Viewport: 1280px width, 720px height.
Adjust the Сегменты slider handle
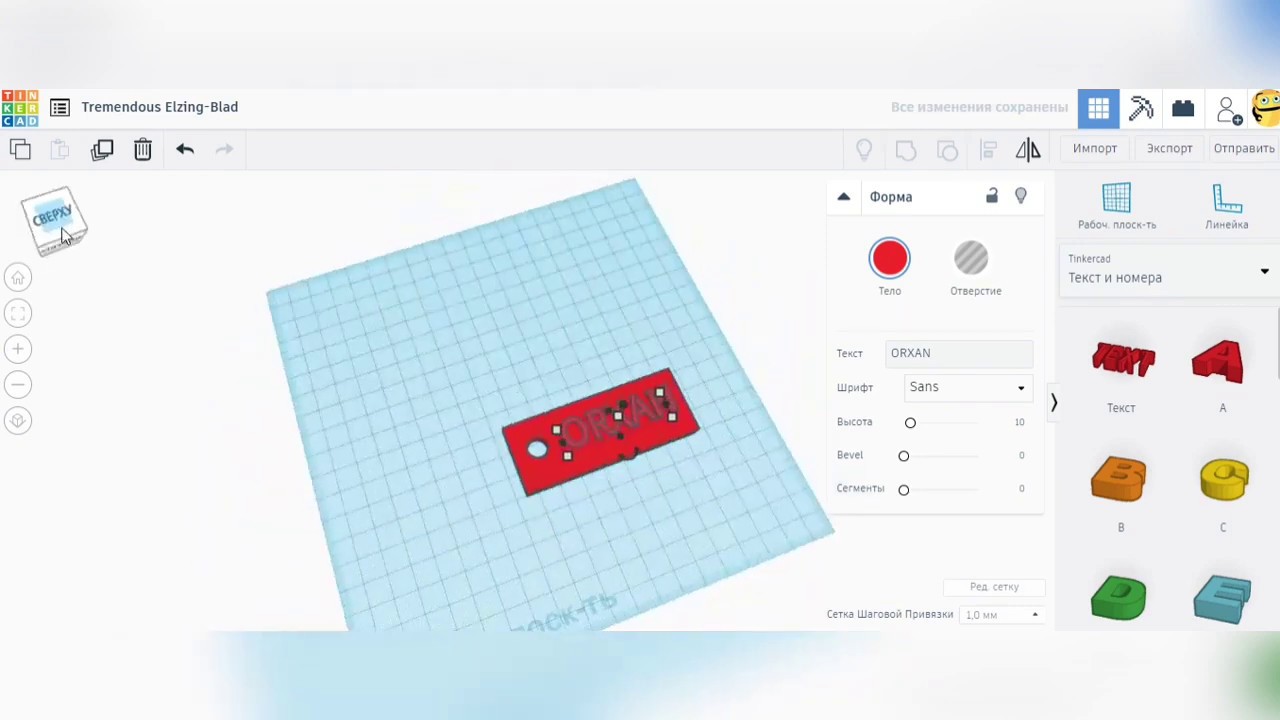(903, 489)
